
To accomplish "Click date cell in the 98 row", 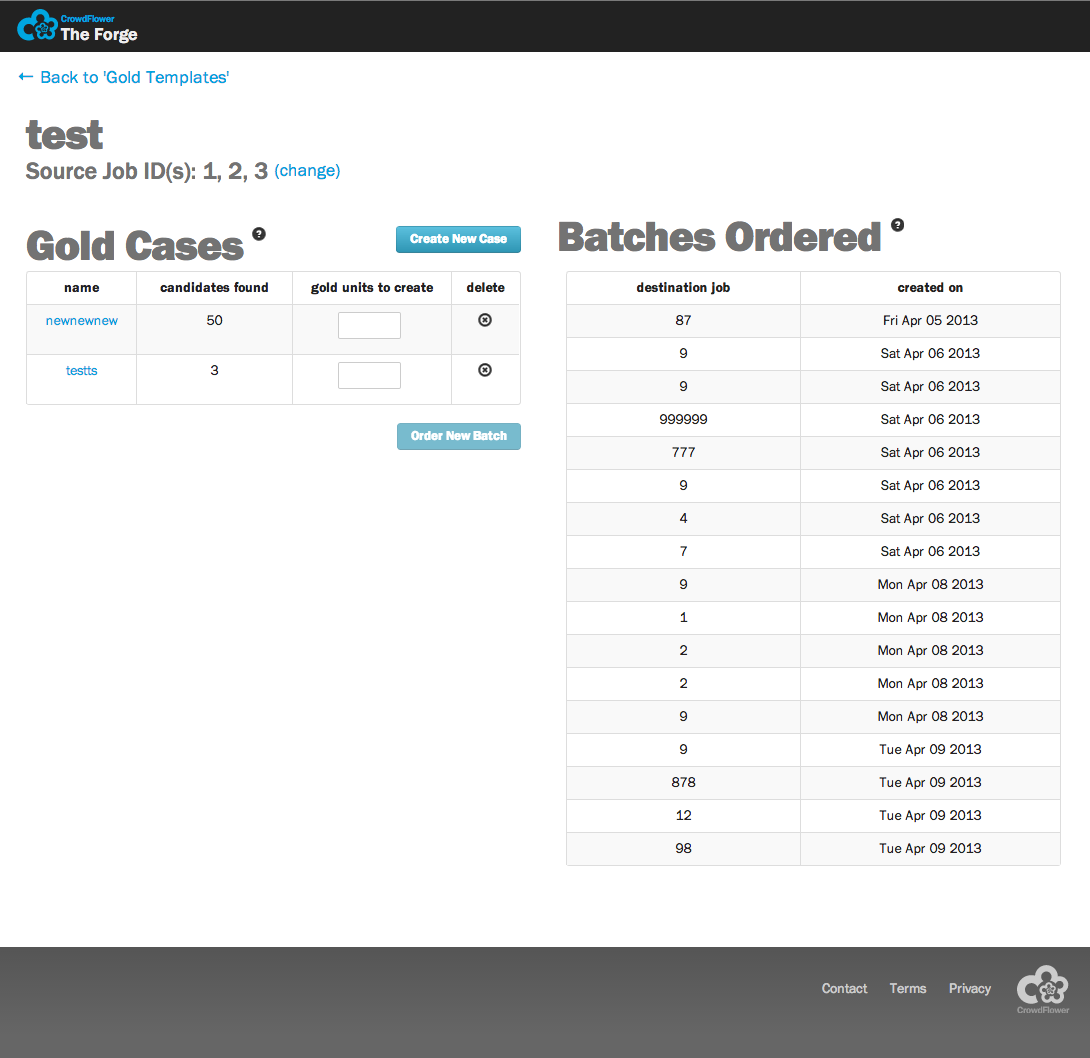I will (x=930, y=848).
